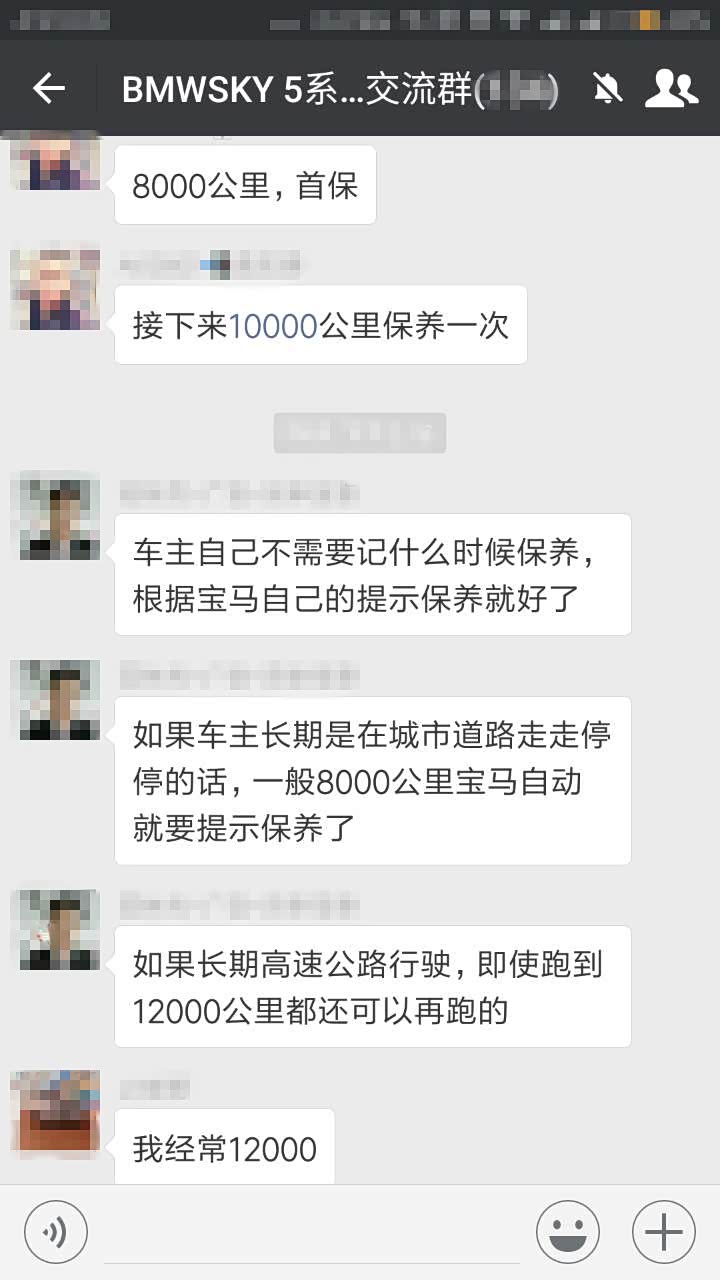
Task: Select the '我经常12000' message bubble
Action: pyautogui.click(x=224, y=1147)
